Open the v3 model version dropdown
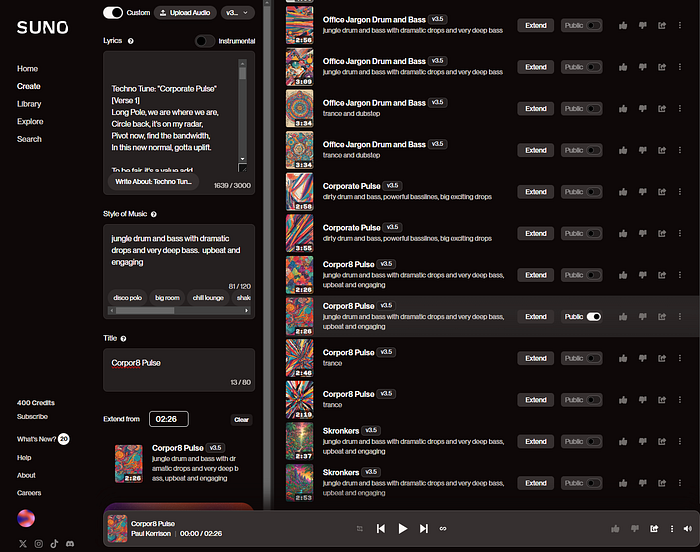This screenshot has height=552, width=700. [238, 13]
